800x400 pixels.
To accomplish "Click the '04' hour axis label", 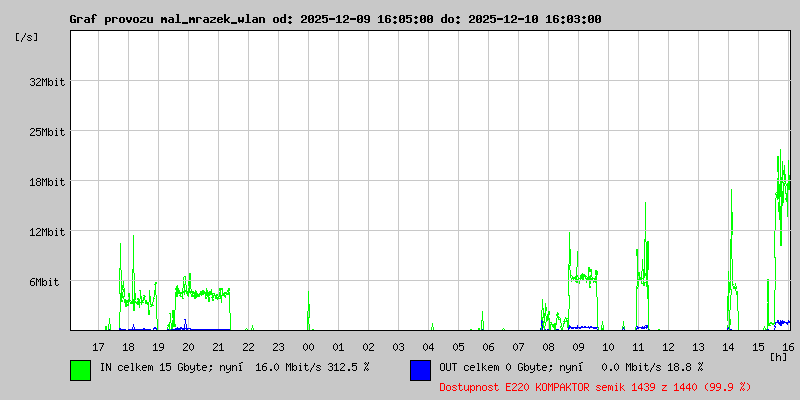I will click(429, 347).
